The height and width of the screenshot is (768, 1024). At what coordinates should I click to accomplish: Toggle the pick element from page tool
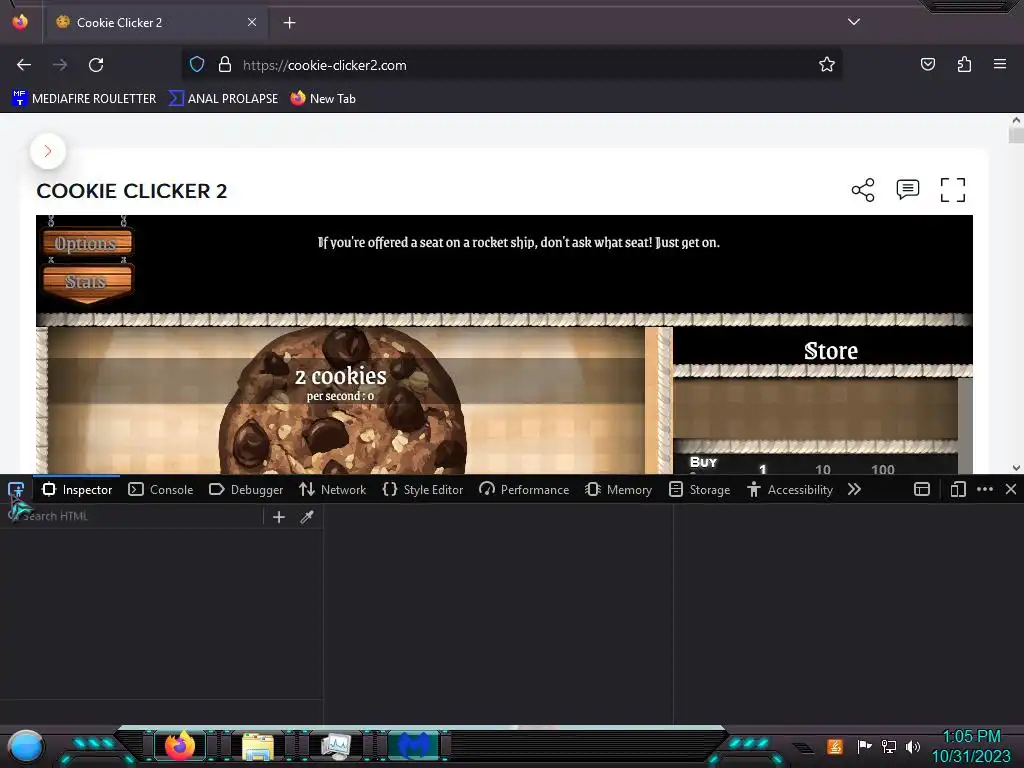click(x=16, y=489)
